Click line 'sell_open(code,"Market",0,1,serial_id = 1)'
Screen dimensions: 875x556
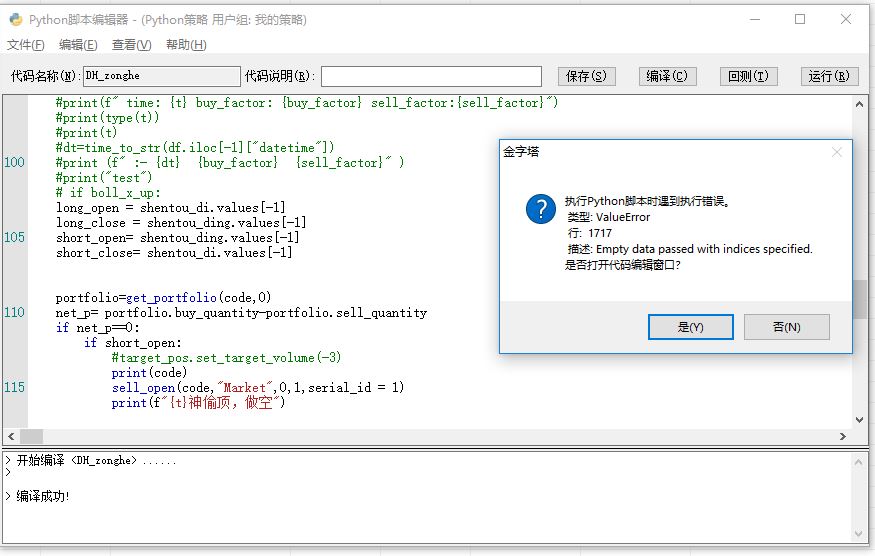258,387
